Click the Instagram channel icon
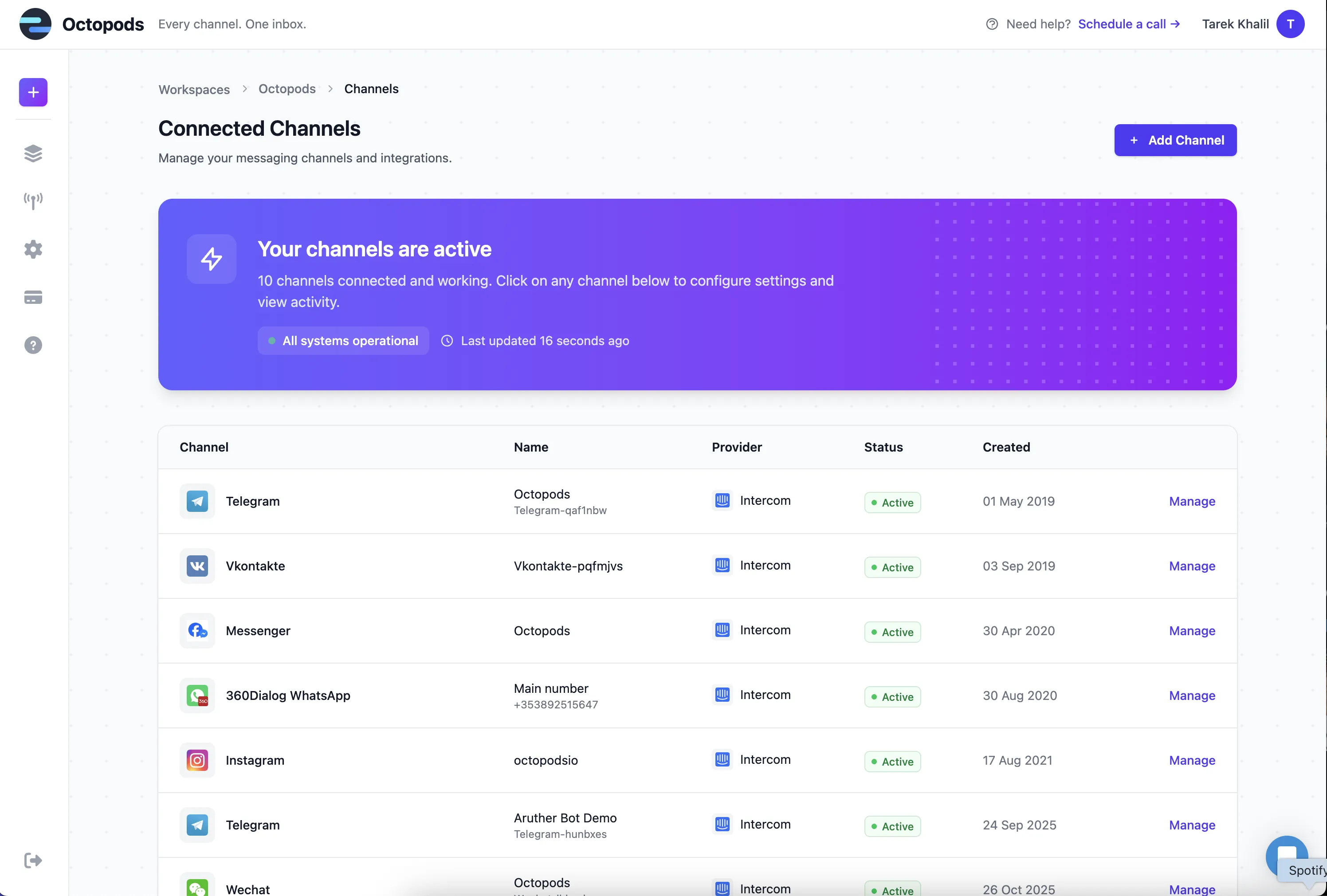1327x896 pixels. tap(197, 760)
